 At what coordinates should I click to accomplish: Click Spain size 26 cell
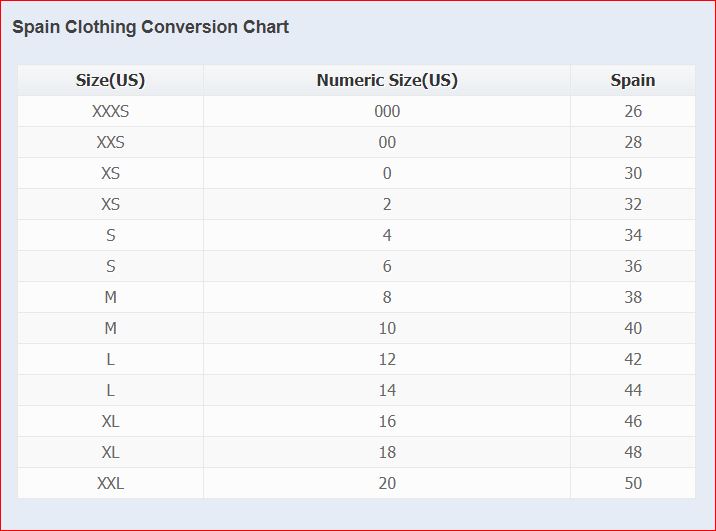point(633,111)
